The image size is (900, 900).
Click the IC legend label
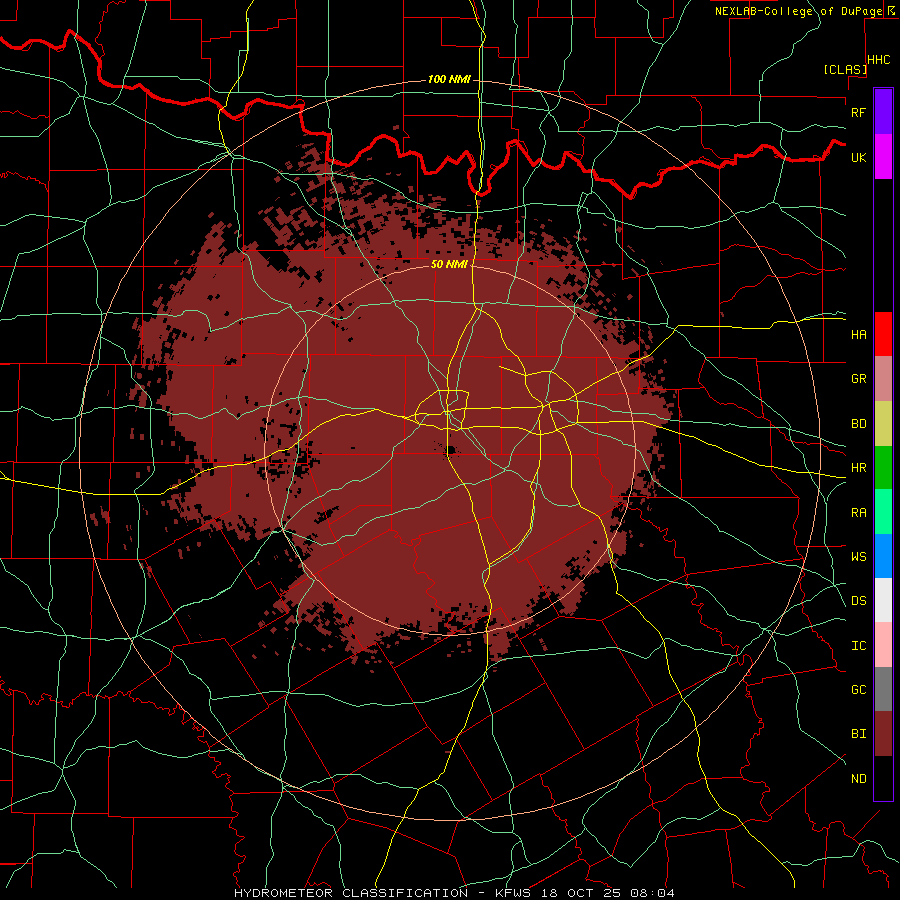tap(858, 646)
